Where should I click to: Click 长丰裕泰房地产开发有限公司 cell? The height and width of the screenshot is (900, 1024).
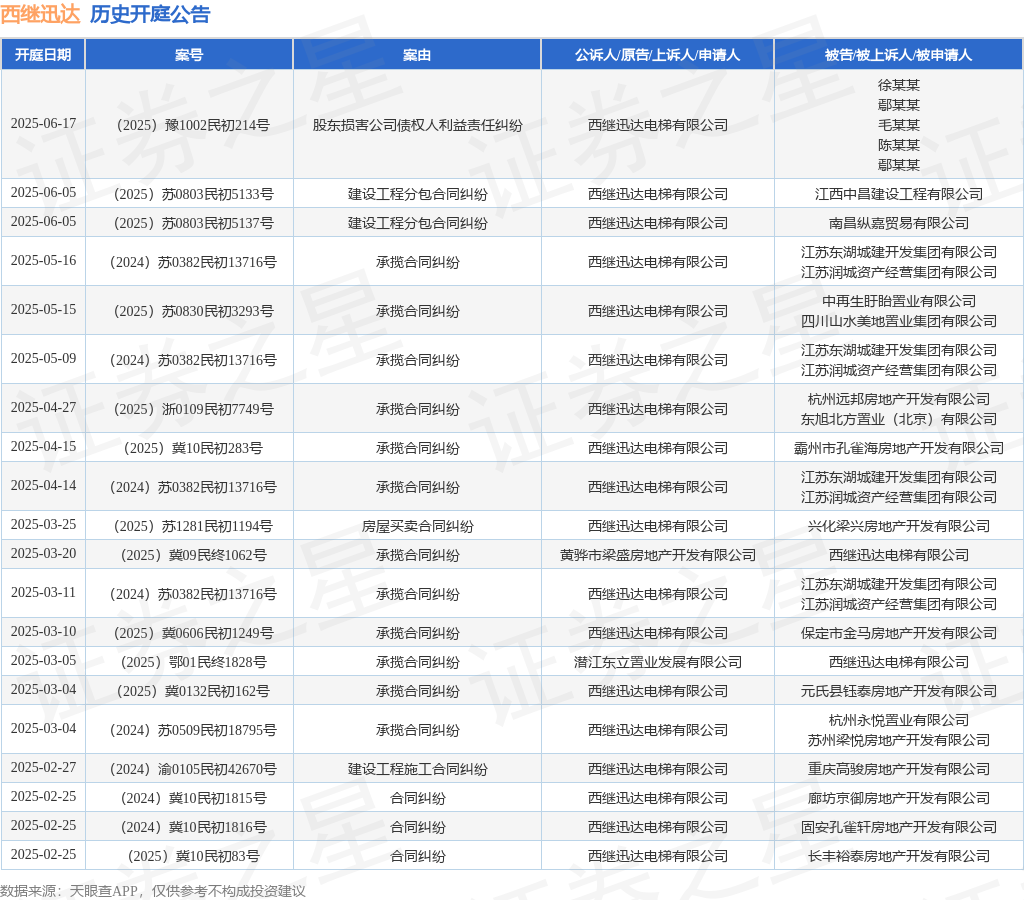[x=899, y=856]
